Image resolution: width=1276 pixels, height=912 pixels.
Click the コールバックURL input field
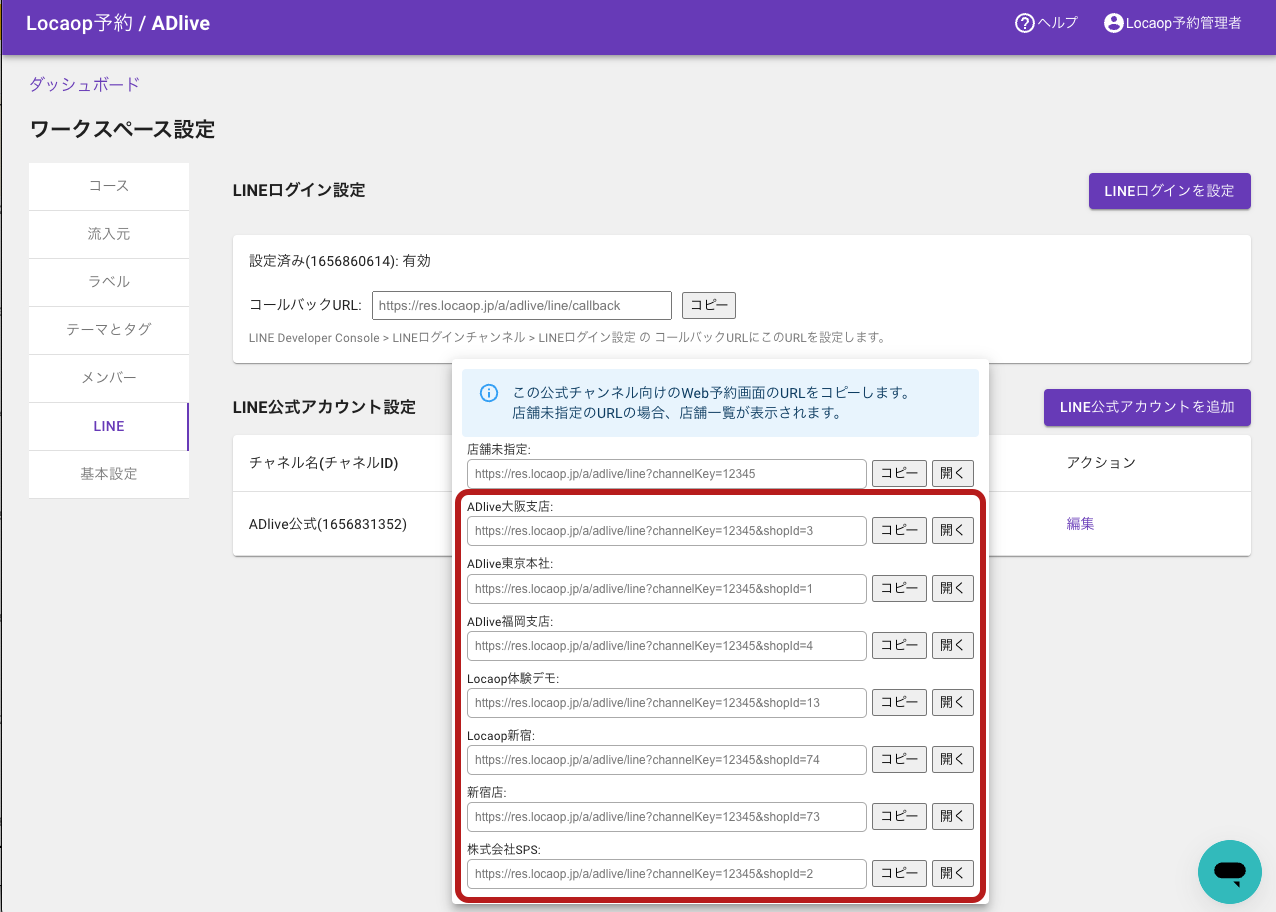[522, 305]
